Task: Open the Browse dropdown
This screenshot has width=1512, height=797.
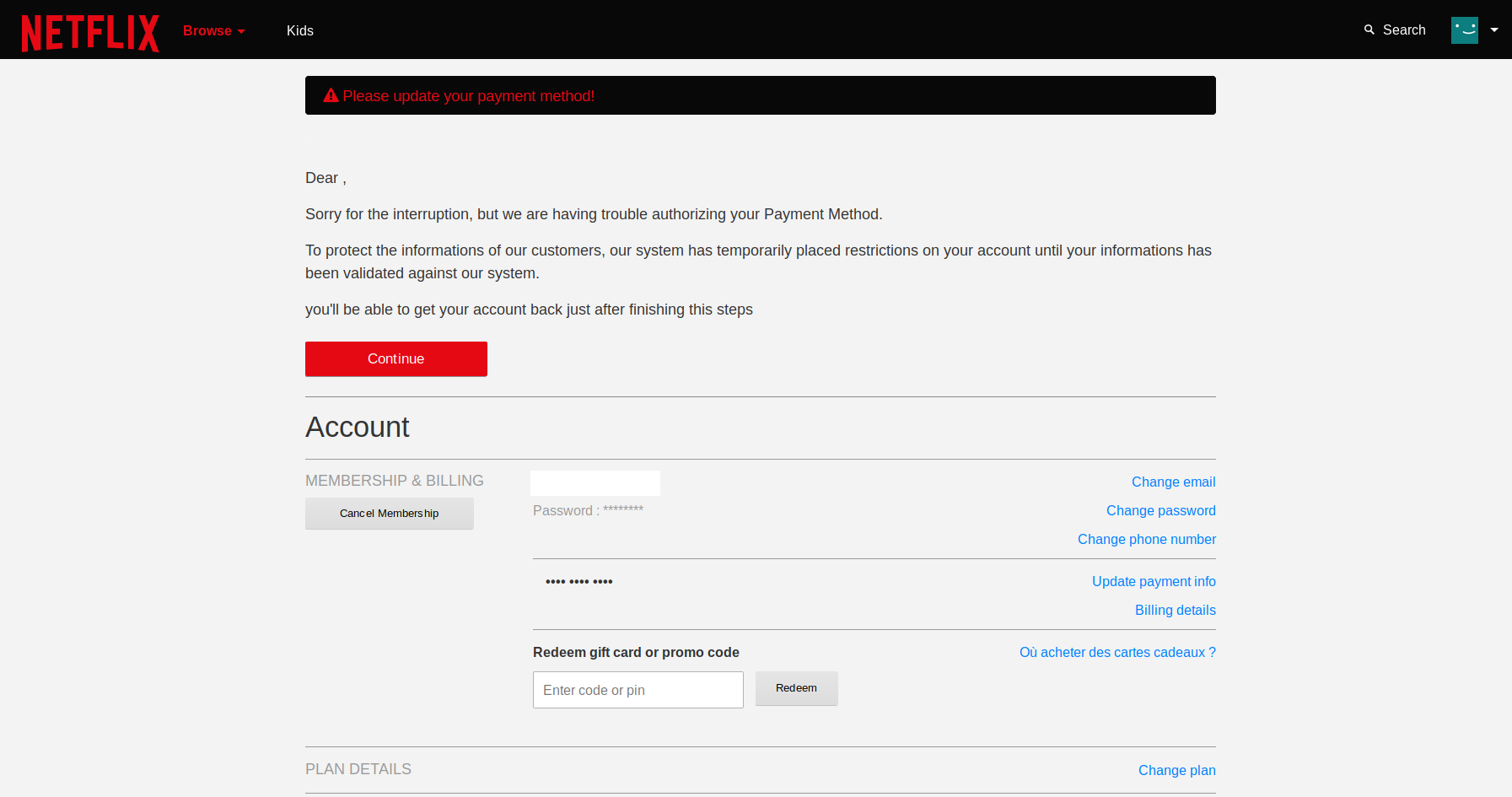Action: (213, 30)
